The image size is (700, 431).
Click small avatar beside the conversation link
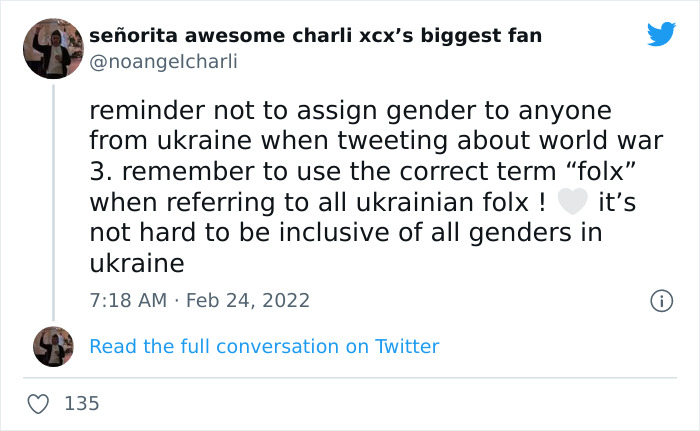52,346
